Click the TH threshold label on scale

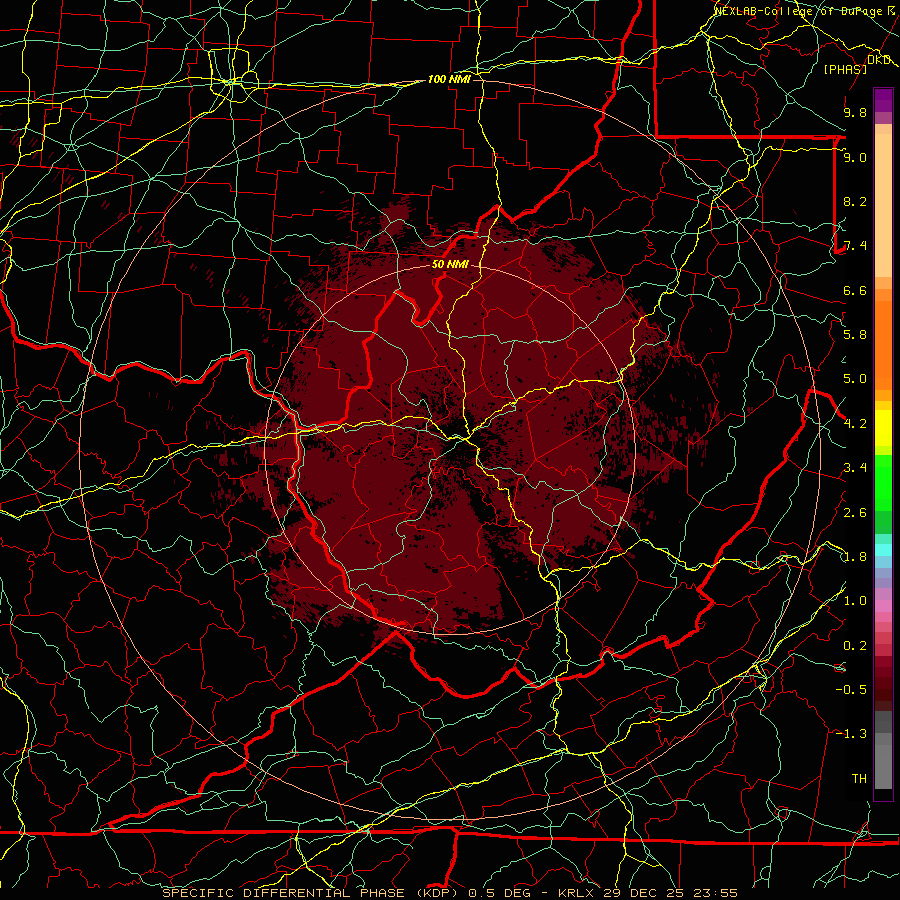coord(859,779)
